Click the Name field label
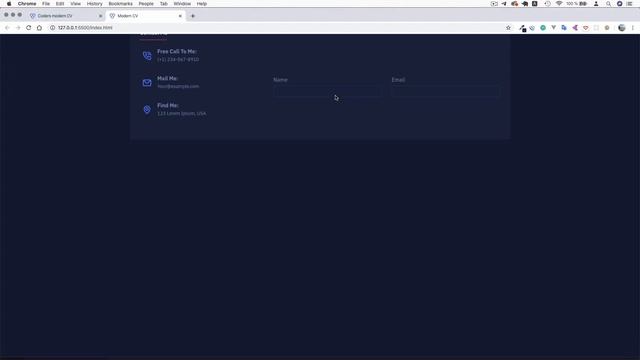Viewport: 640px width, 360px height. click(280, 80)
